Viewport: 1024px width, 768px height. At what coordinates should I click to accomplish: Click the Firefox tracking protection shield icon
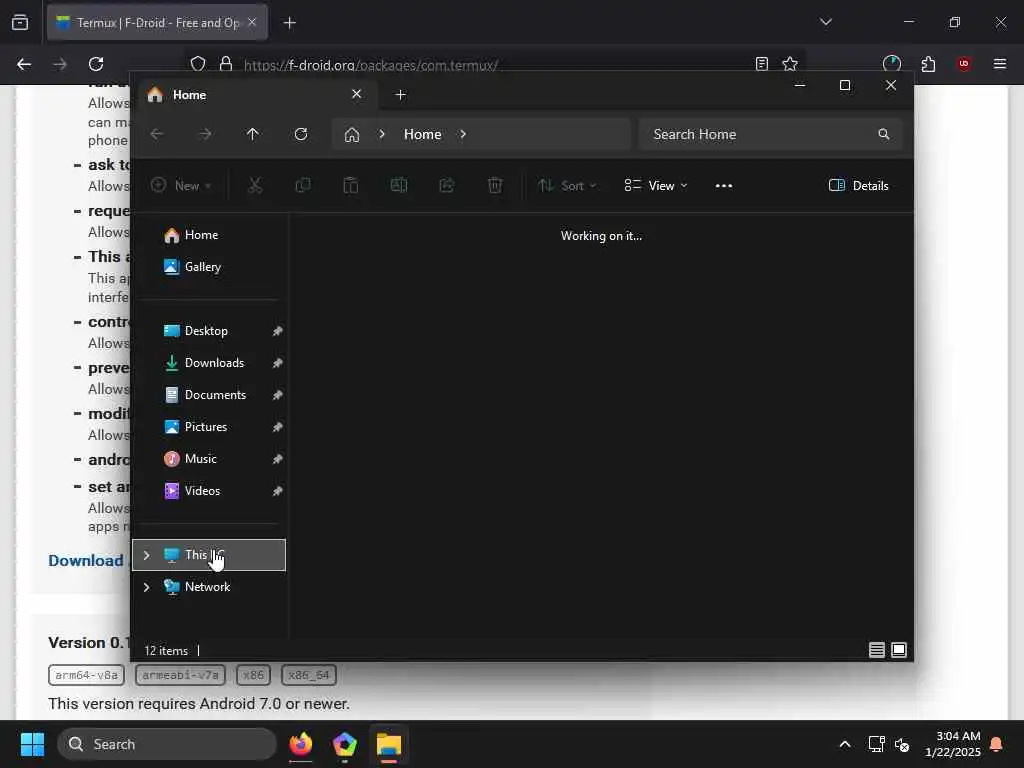(x=198, y=64)
